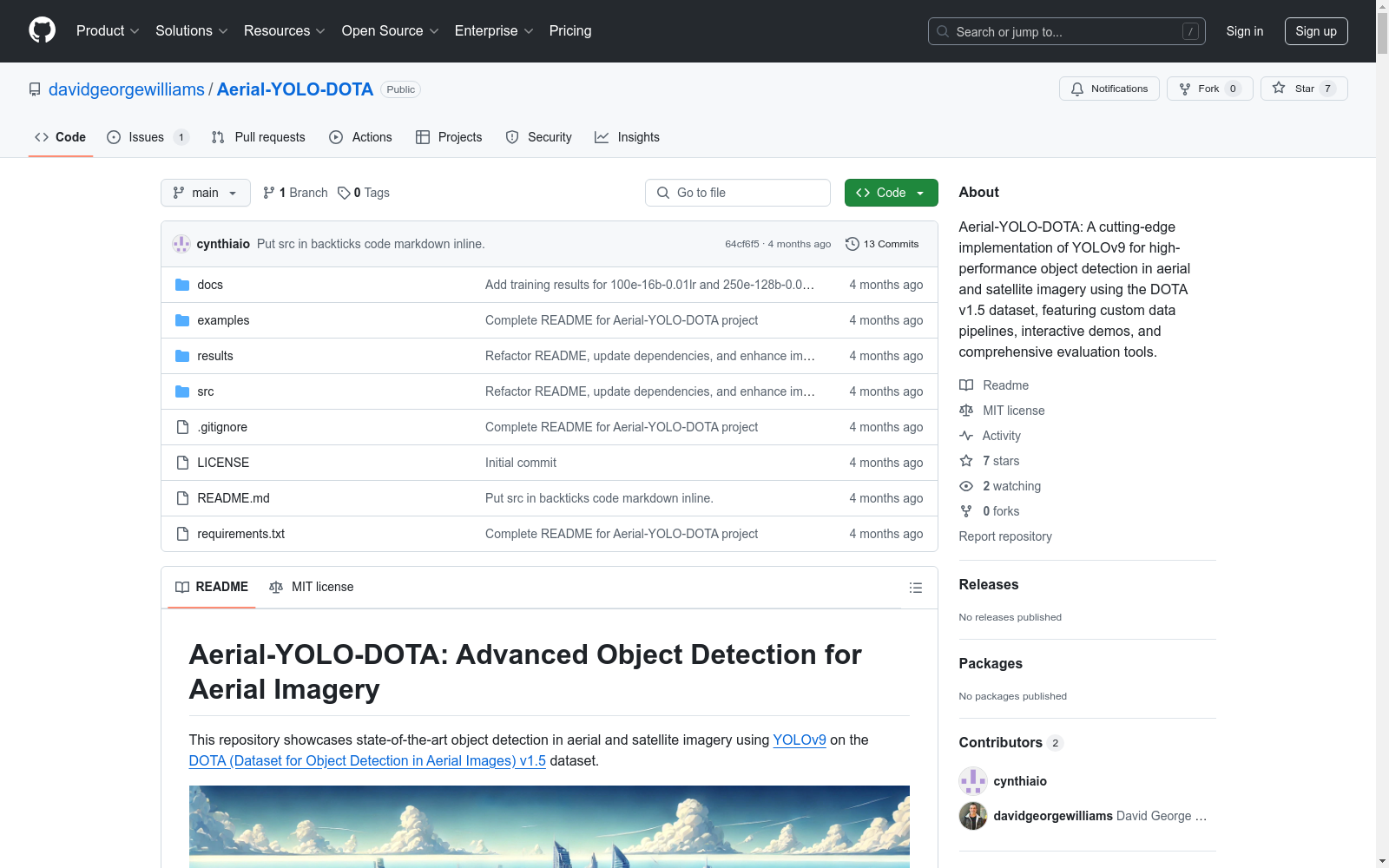Click the requirements.txt file icon
Viewport: 1389px width, 868px height.
click(x=182, y=534)
